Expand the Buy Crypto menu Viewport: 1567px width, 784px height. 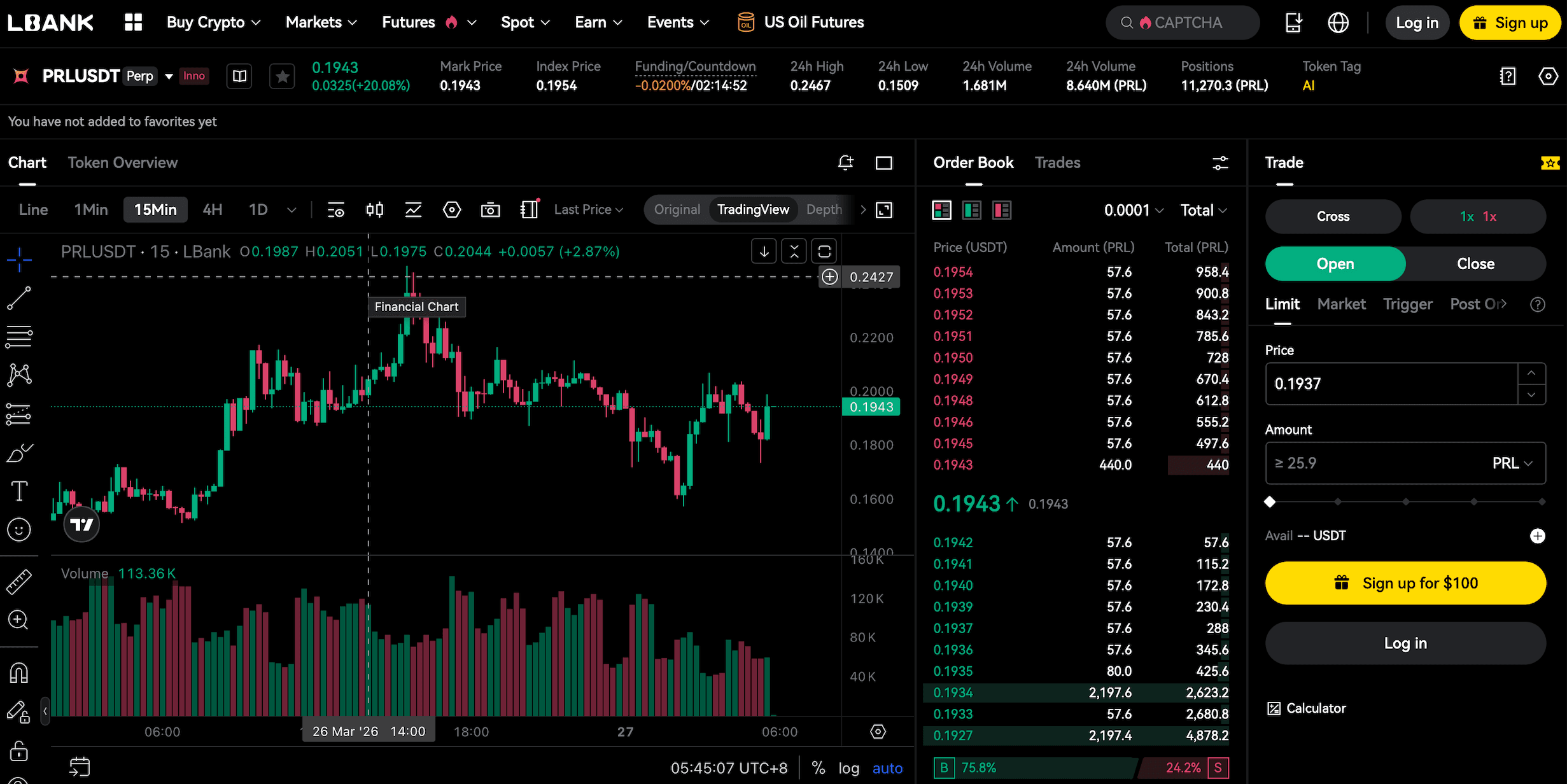pos(214,22)
